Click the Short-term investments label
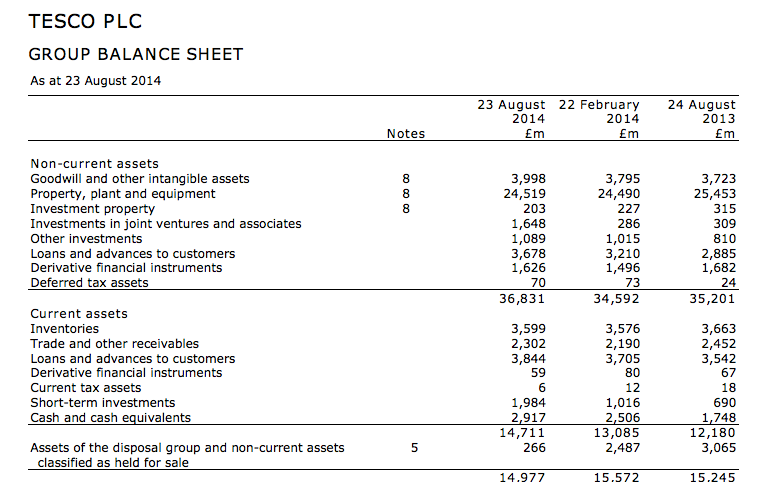769x482 pixels. (x=103, y=403)
